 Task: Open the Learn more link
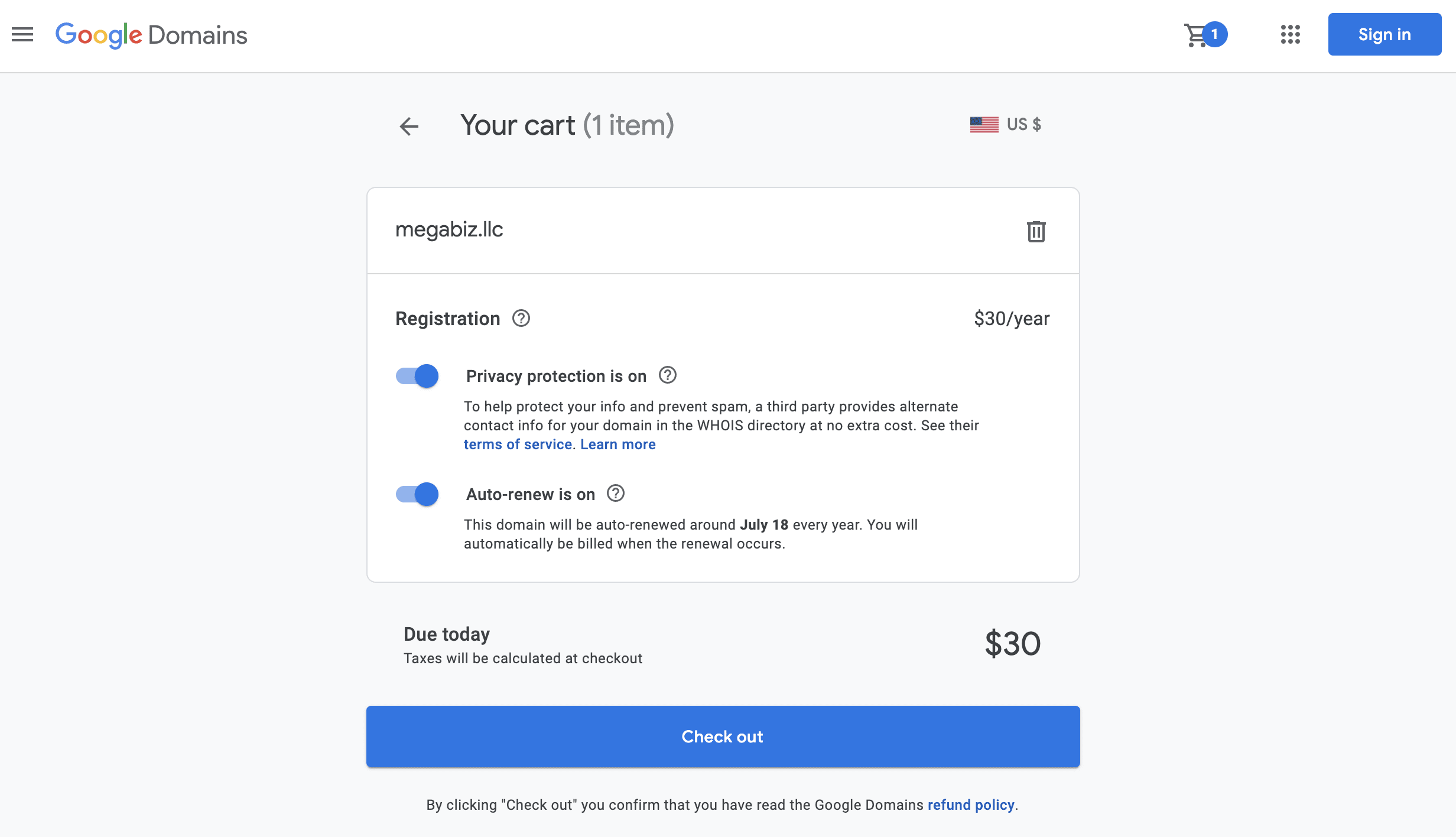click(618, 445)
